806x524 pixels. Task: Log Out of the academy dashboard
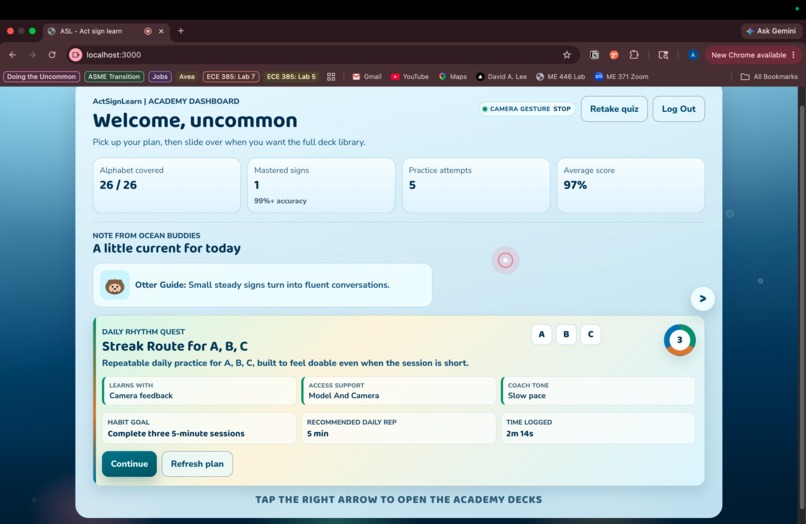[x=679, y=109]
